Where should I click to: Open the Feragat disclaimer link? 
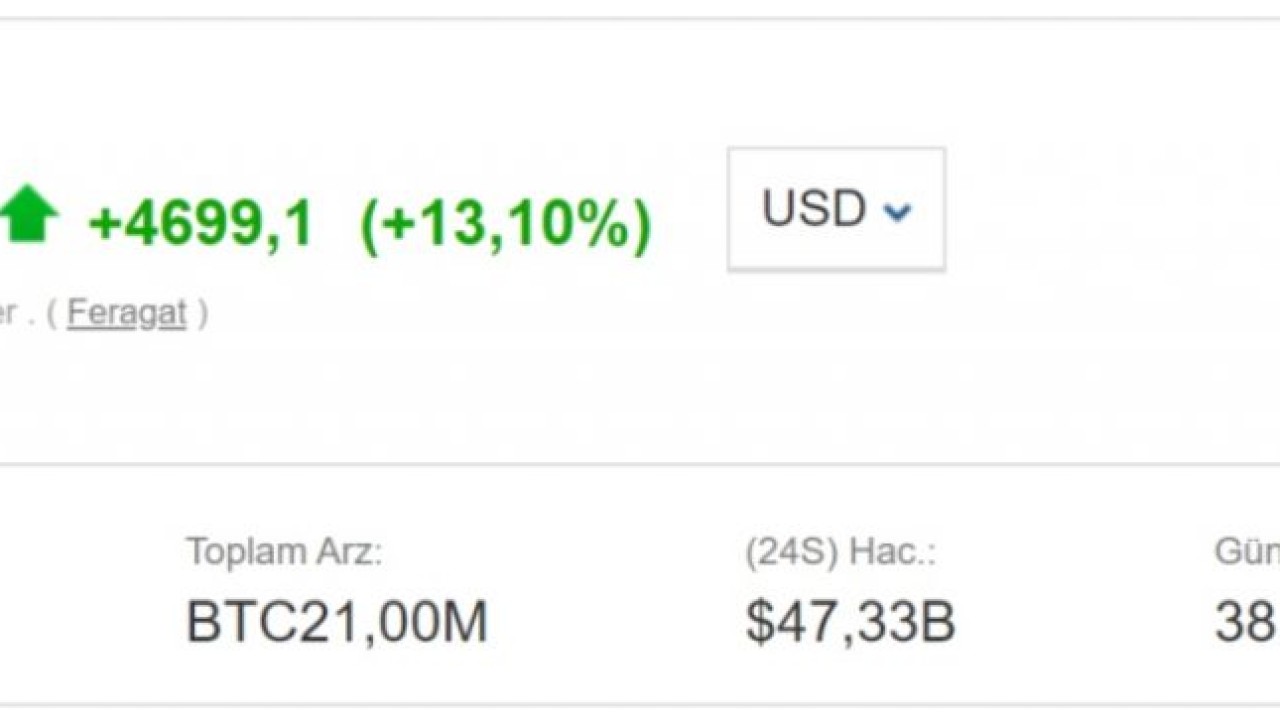[x=127, y=313]
